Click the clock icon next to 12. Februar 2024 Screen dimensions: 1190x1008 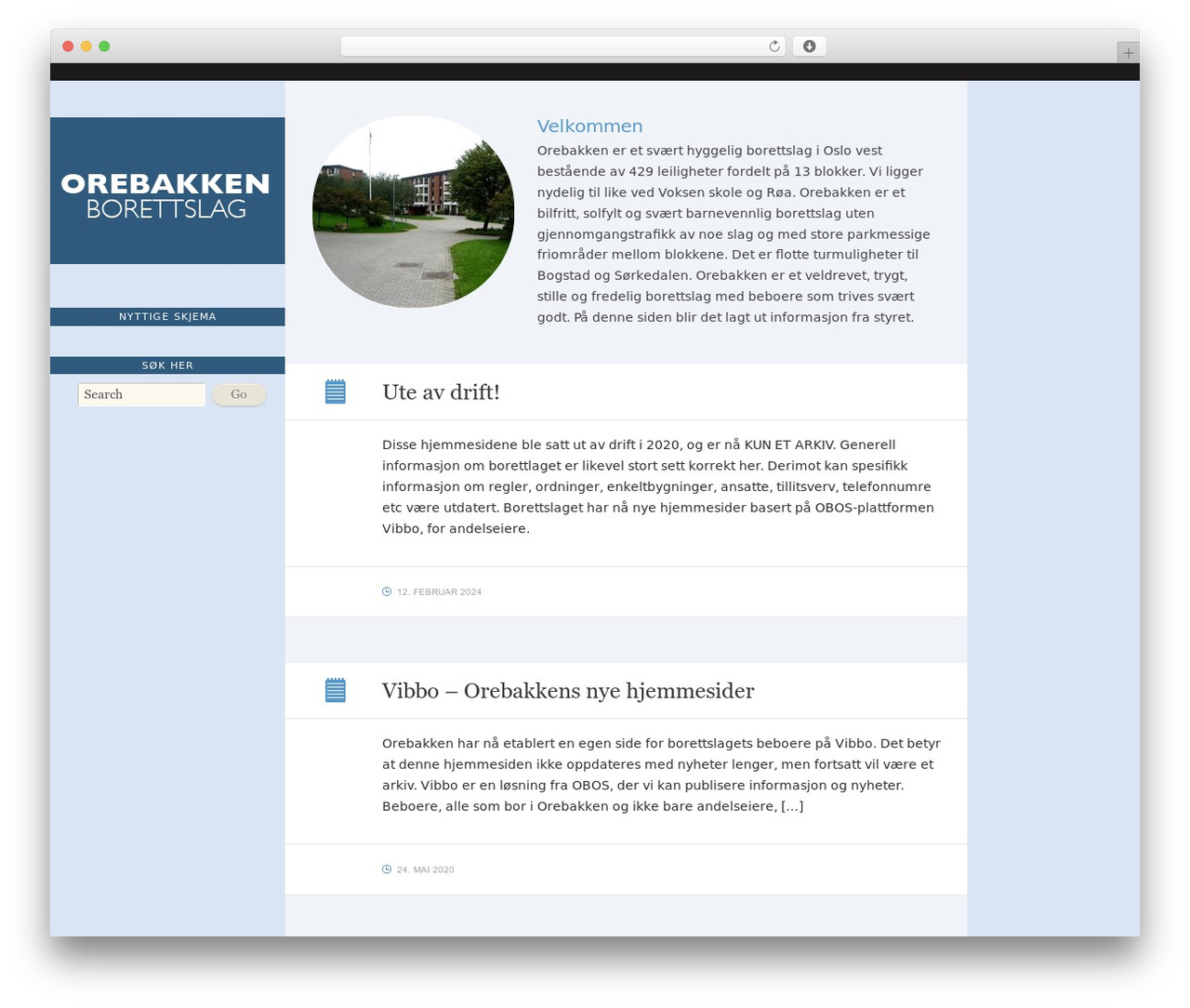coord(387,591)
